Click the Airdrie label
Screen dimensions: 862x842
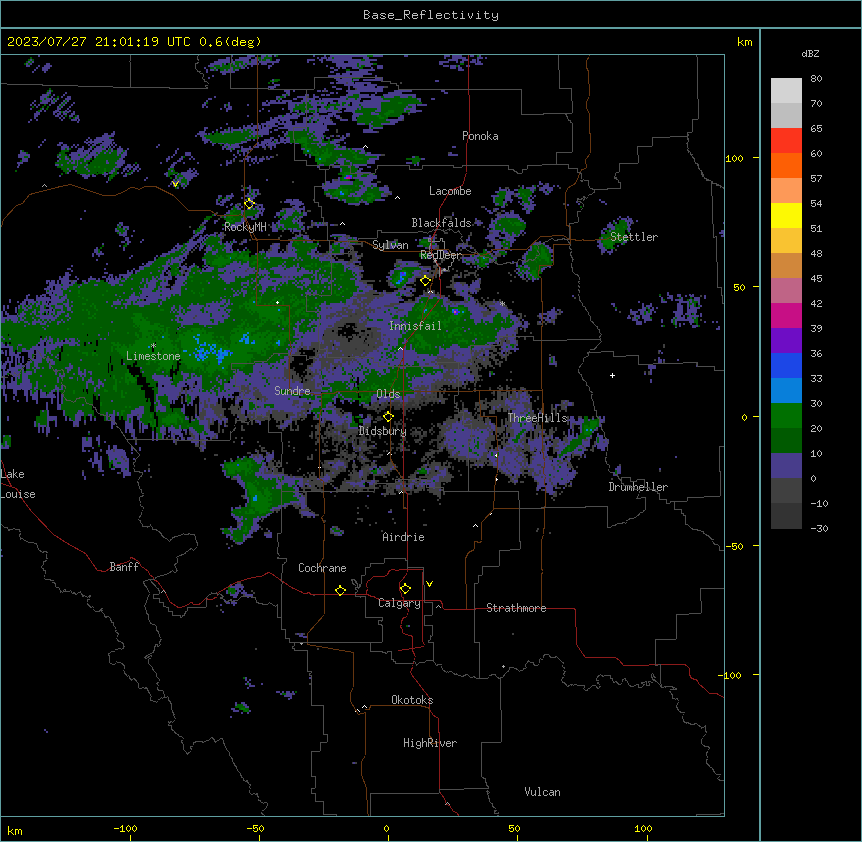[x=404, y=537]
